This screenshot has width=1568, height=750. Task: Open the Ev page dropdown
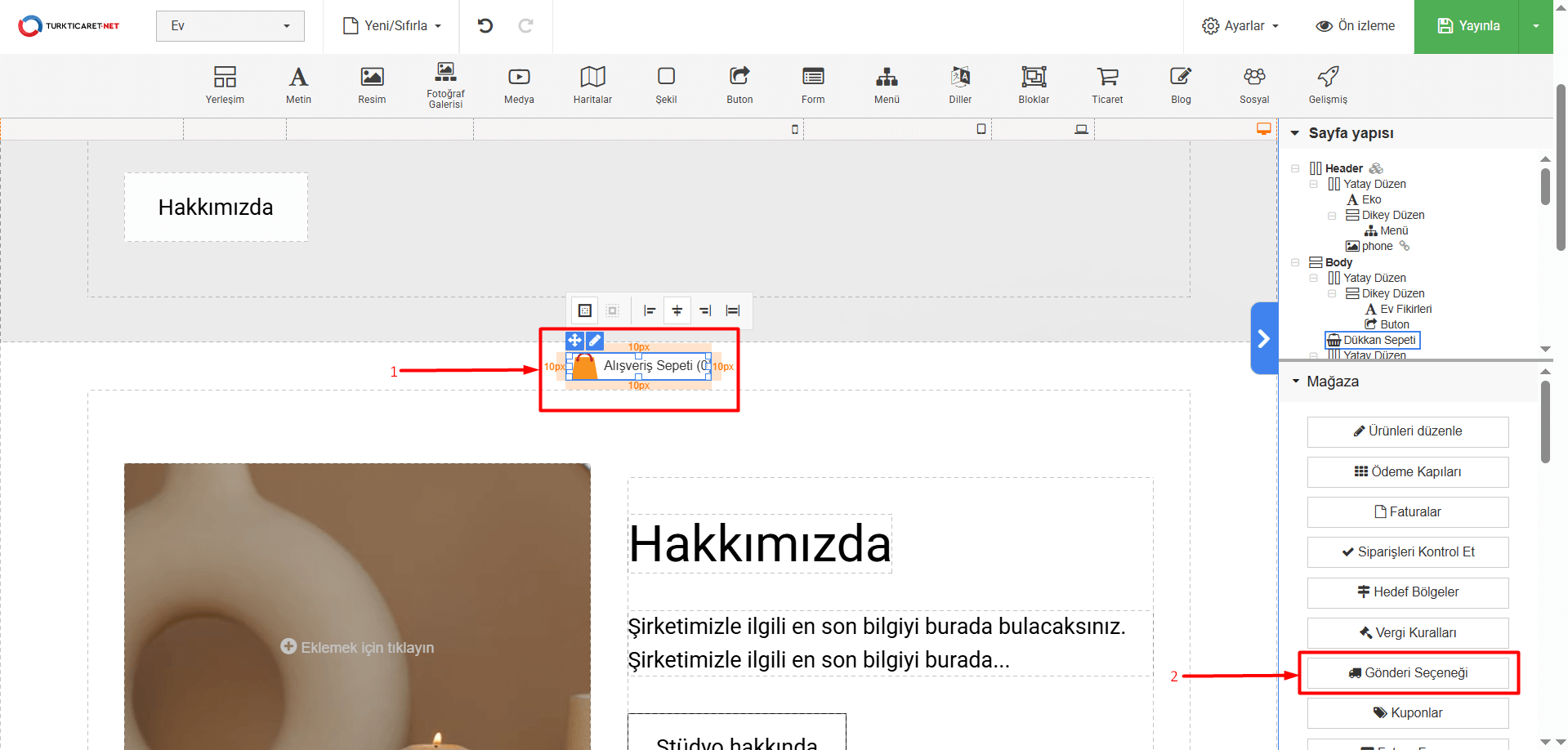(230, 26)
